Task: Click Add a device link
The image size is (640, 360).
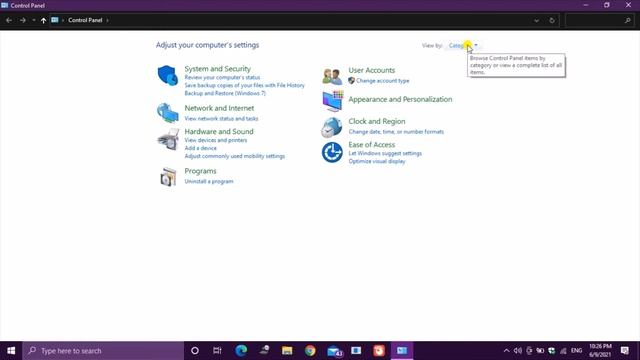Action: [x=200, y=148]
